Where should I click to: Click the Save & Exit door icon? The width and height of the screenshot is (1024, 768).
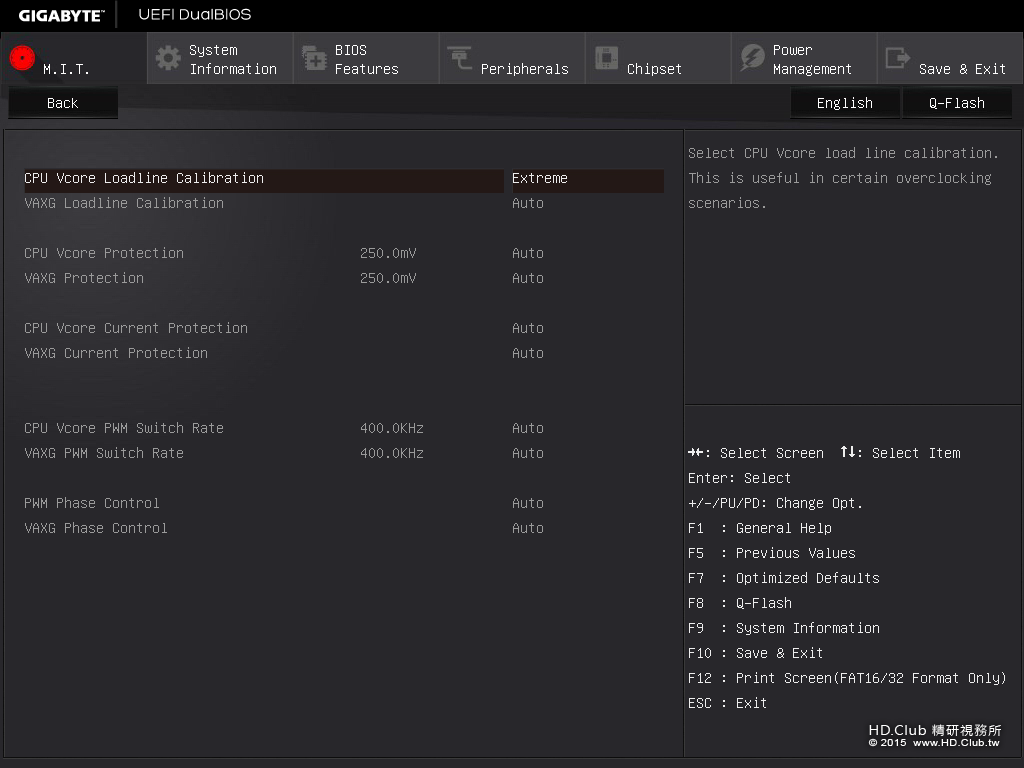[898, 58]
